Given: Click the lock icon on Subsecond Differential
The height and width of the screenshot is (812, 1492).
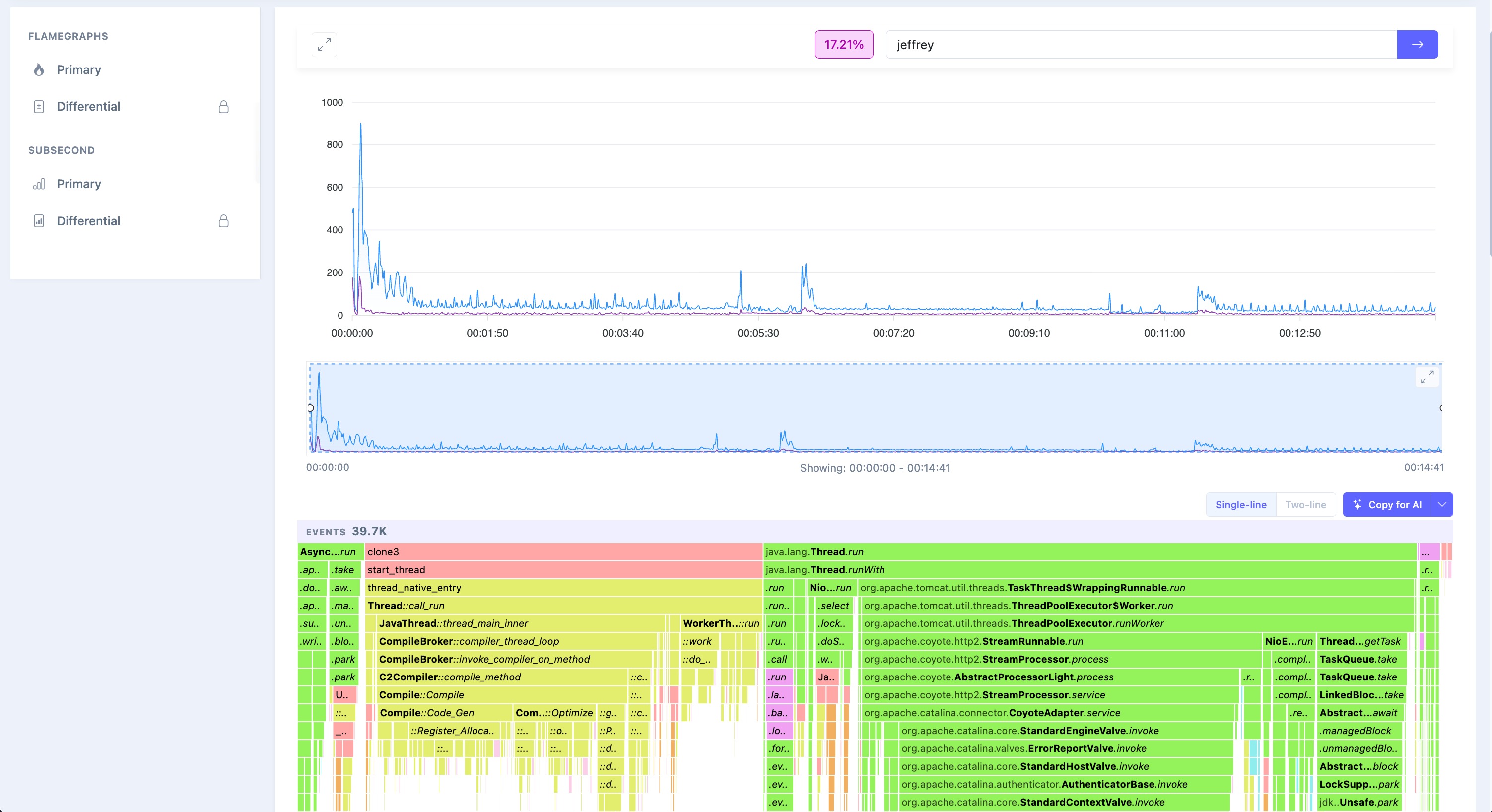Looking at the screenshot, I should click(223, 221).
